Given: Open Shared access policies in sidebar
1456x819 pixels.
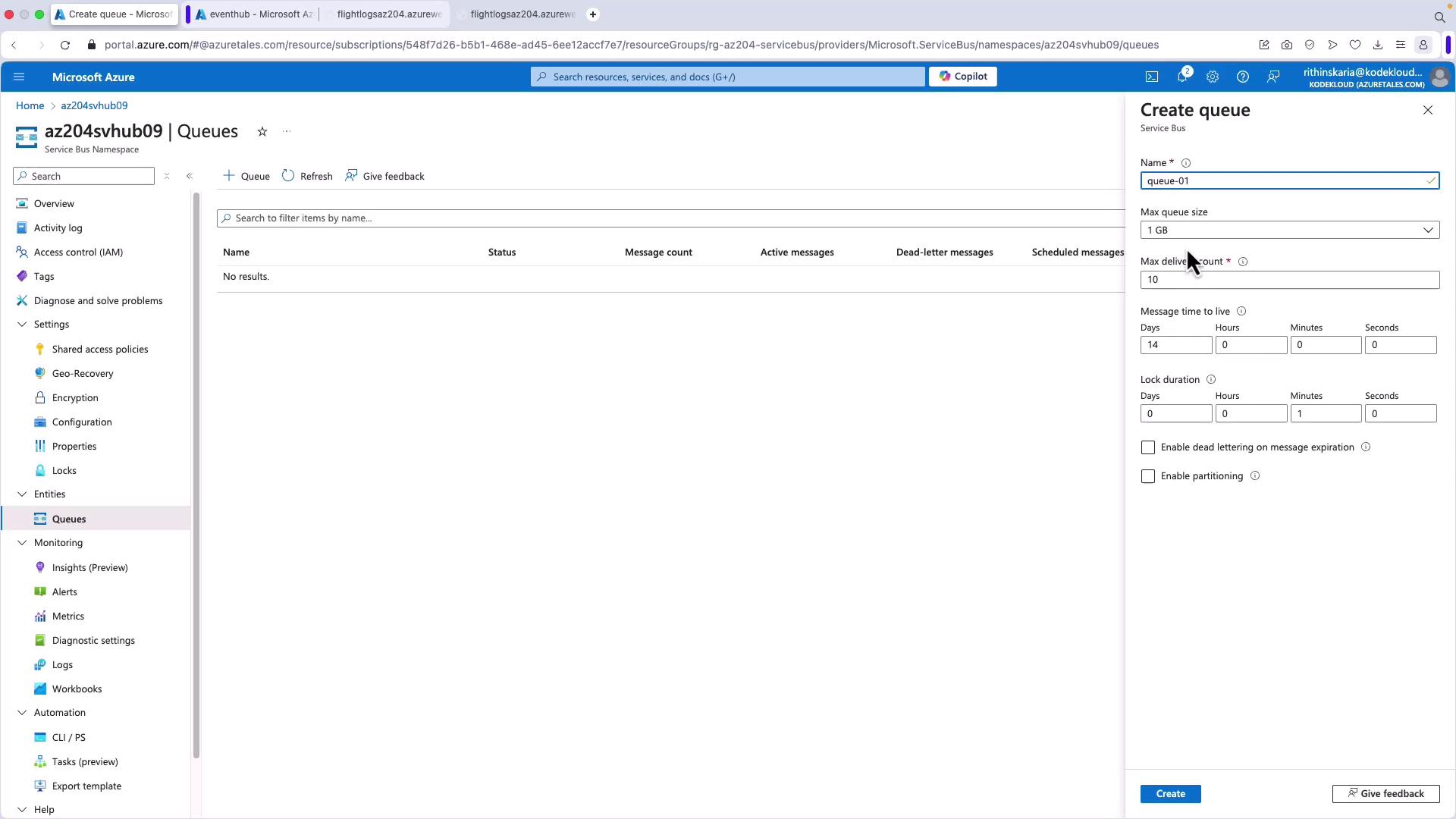Looking at the screenshot, I should pyautogui.click(x=100, y=350).
